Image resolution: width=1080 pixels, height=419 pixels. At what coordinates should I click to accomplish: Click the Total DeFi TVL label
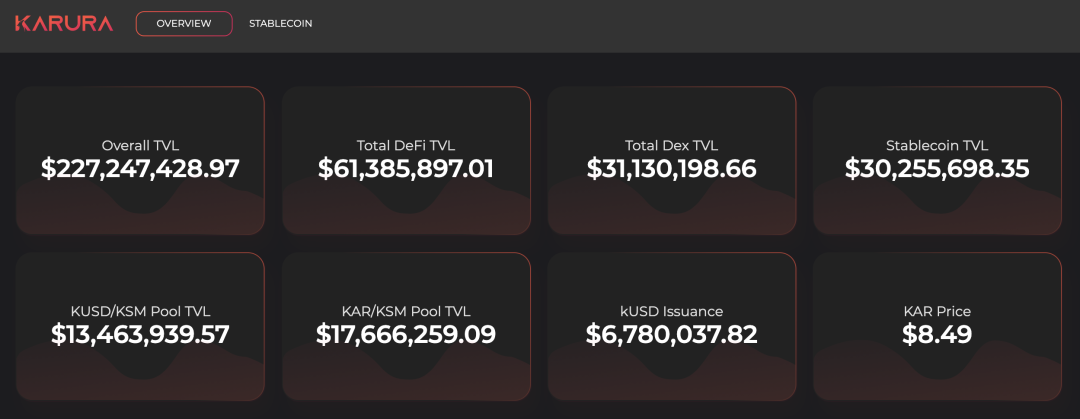(406, 145)
